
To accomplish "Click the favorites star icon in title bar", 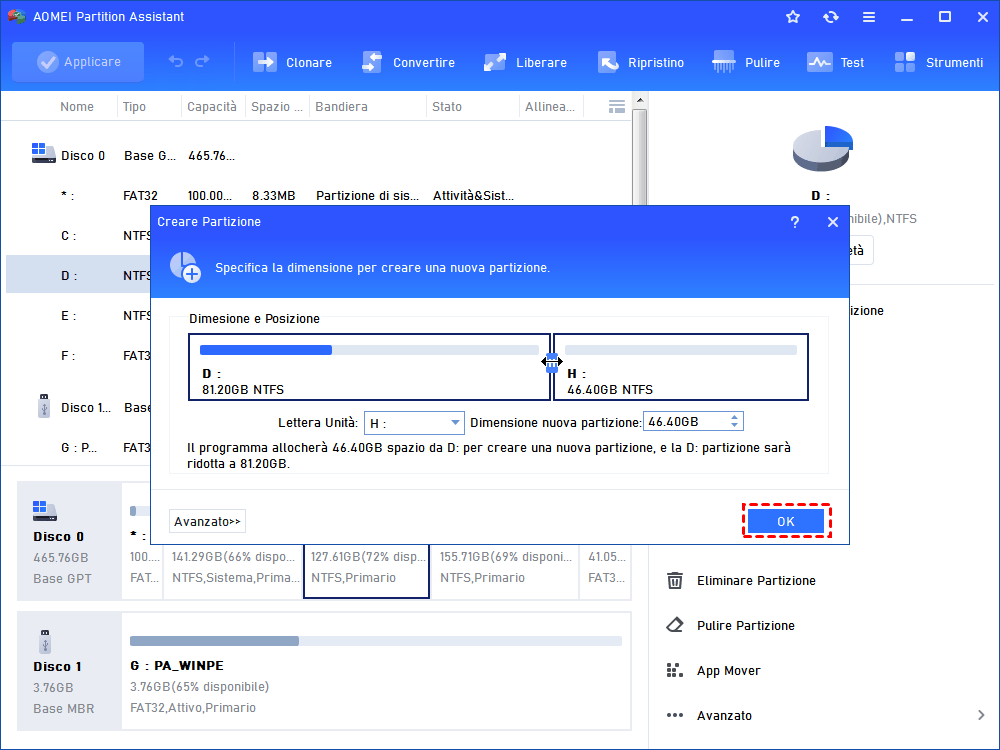I will pyautogui.click(x=793, y=17).
